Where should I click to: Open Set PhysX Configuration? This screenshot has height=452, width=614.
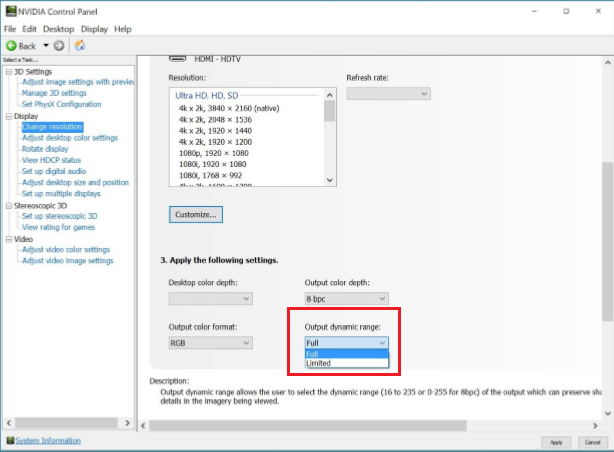pos(61,104)
